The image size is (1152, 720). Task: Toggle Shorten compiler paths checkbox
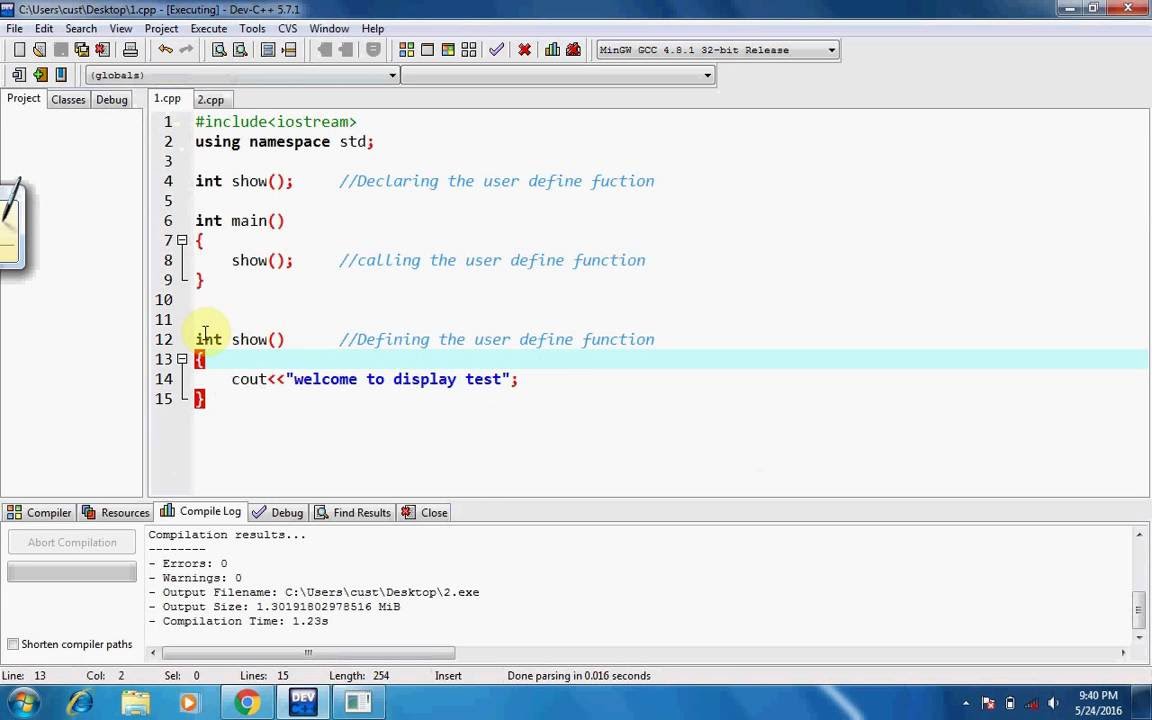[x=12, y=644]
